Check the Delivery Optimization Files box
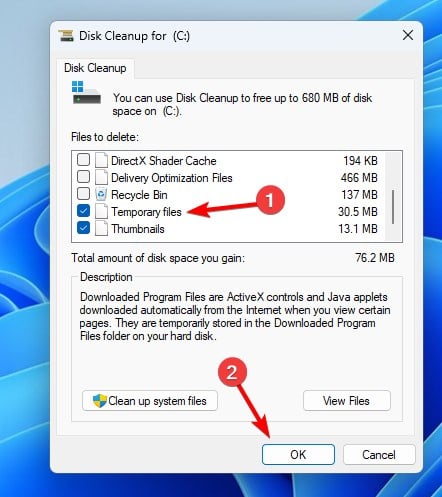This screenshot has width=442, height=497. [83, 177]
